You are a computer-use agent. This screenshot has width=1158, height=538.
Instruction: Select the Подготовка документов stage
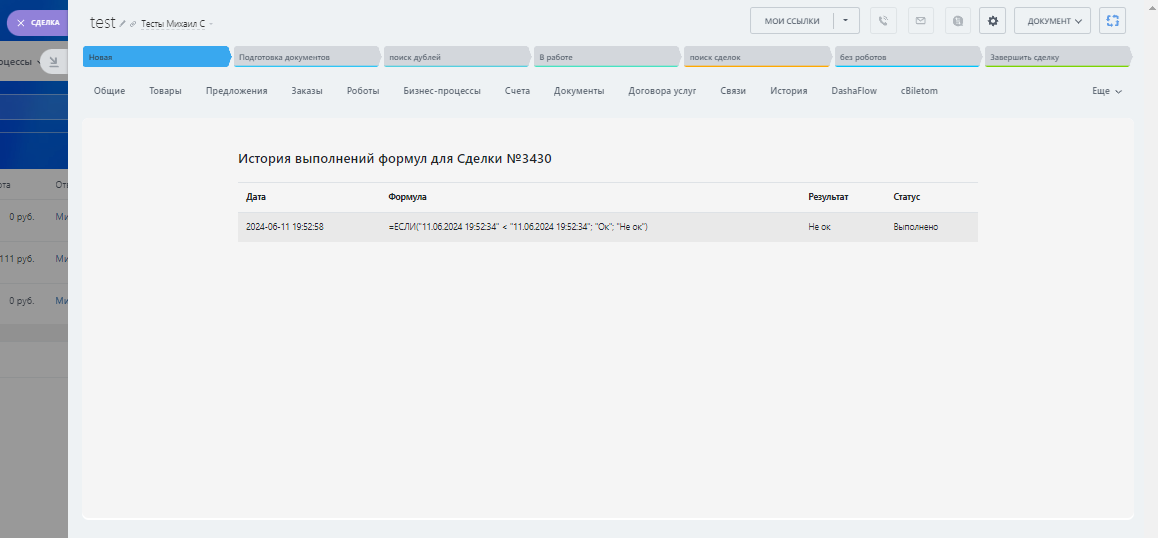(304, 57)
